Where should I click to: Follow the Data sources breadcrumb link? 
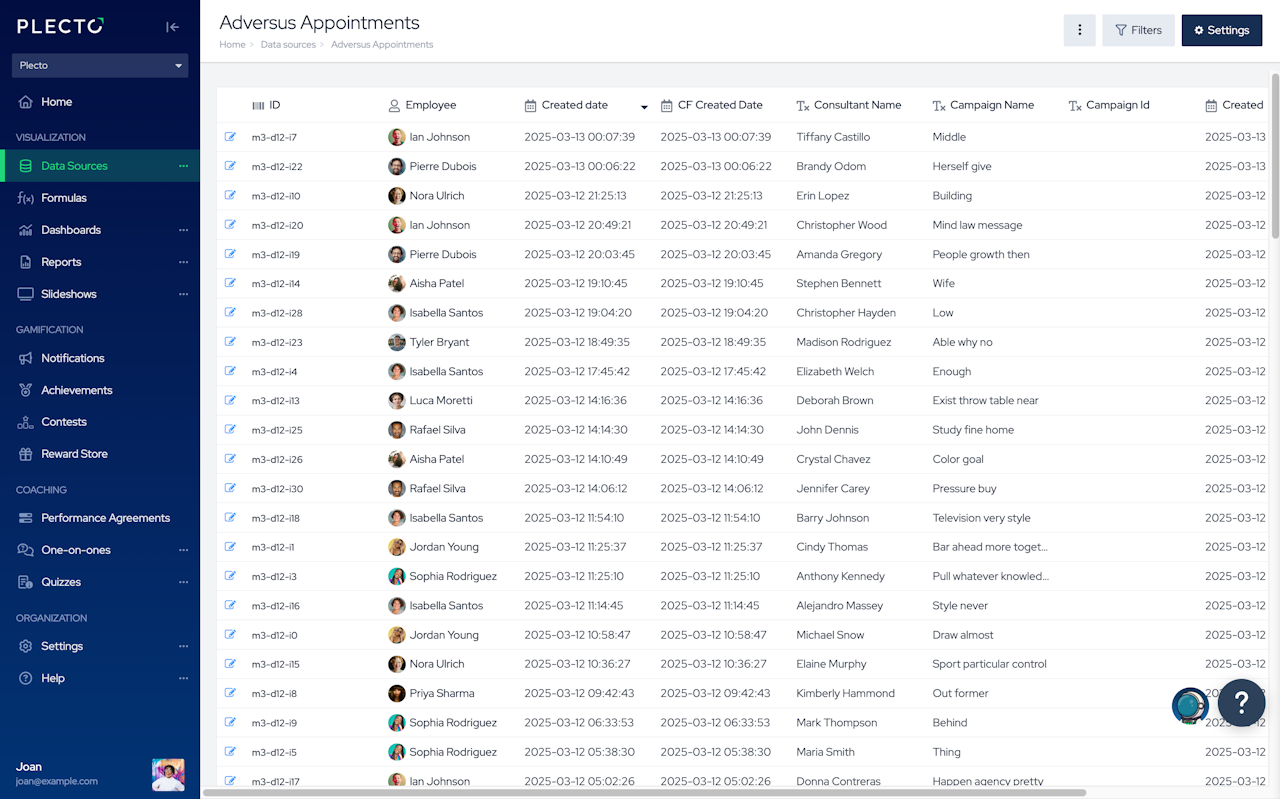[x=288, y=45]
